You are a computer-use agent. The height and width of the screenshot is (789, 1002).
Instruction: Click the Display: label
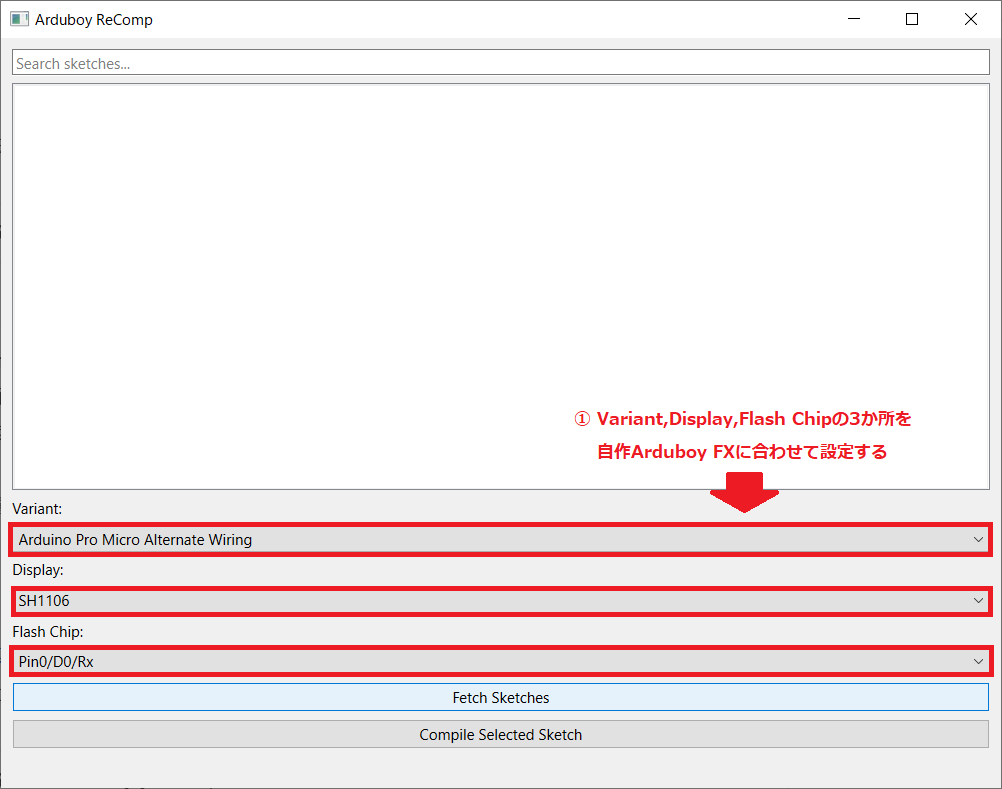coord(38,570)
